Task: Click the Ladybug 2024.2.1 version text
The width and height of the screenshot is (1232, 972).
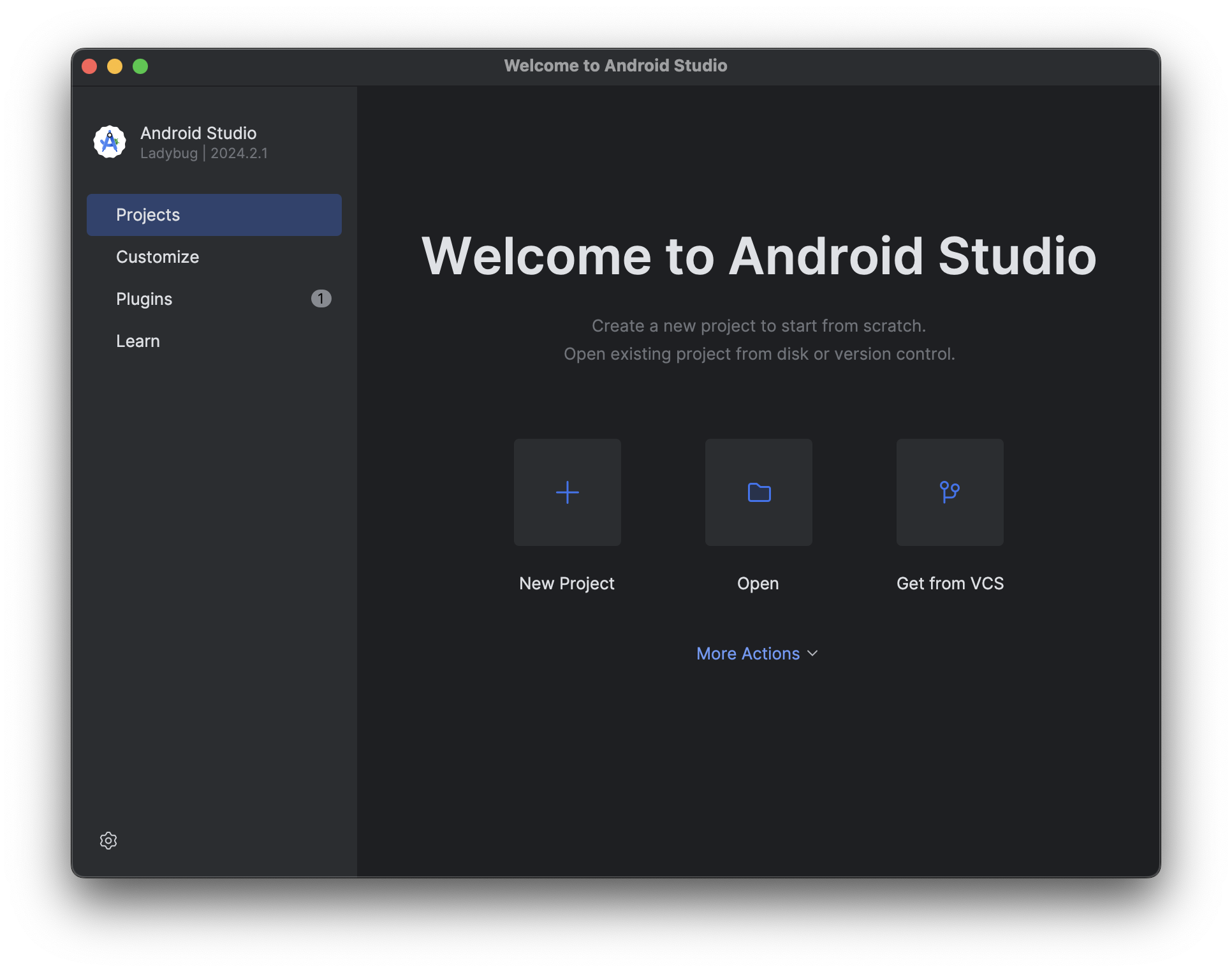Action: point(204,154)
